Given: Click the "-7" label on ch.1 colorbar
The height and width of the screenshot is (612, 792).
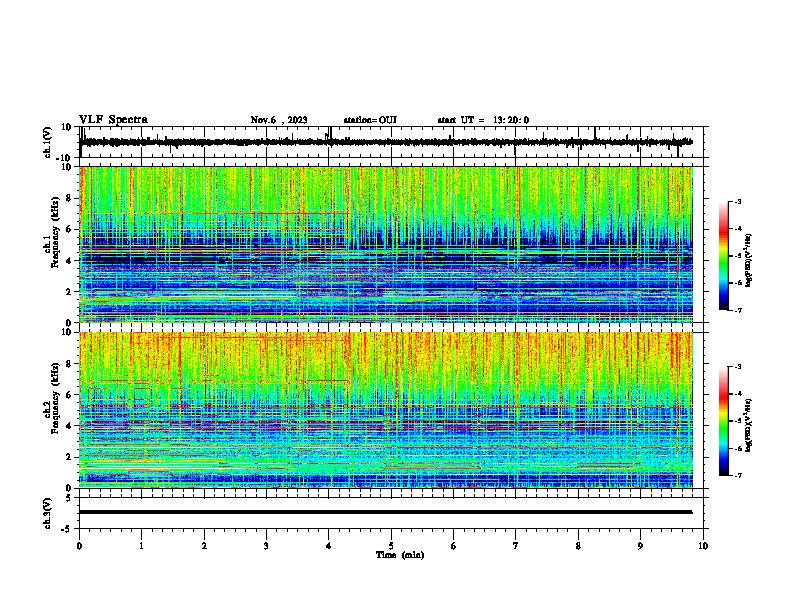Looking at the screenshot, I should coord(738,310).
